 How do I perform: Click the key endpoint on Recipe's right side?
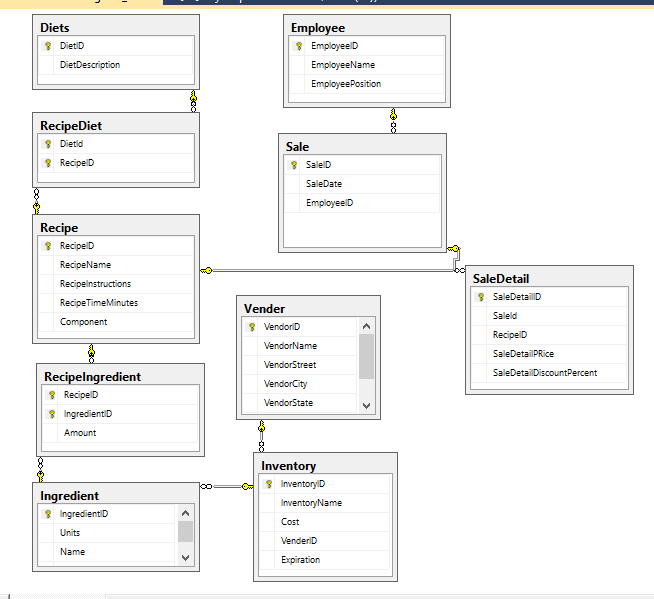click(206, 271)
